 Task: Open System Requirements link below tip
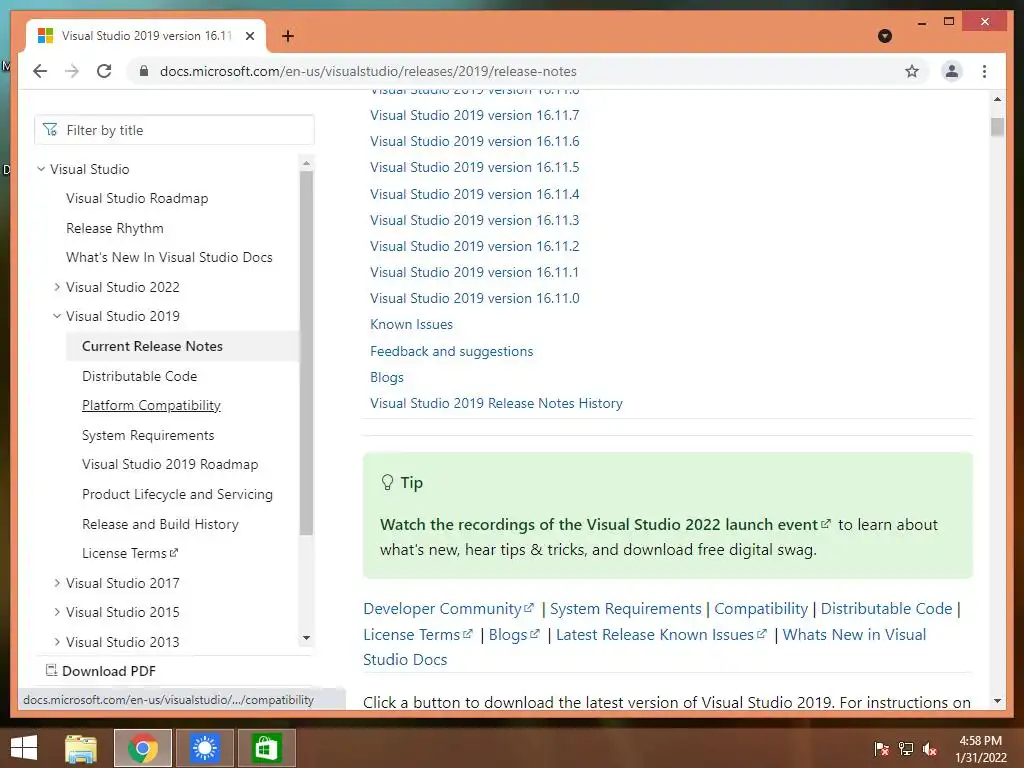626,609
